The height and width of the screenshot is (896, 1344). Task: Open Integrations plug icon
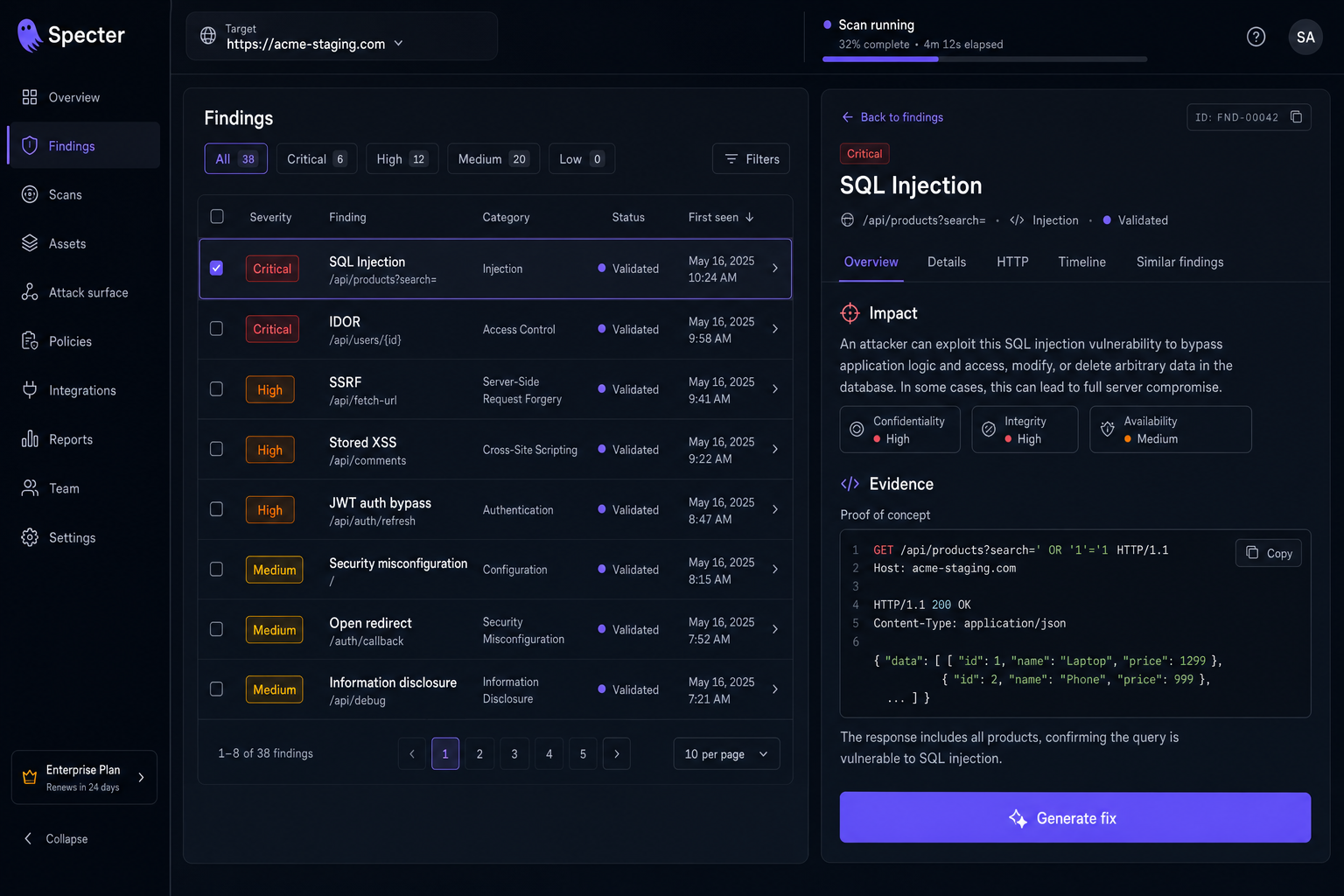coord(30,390)
